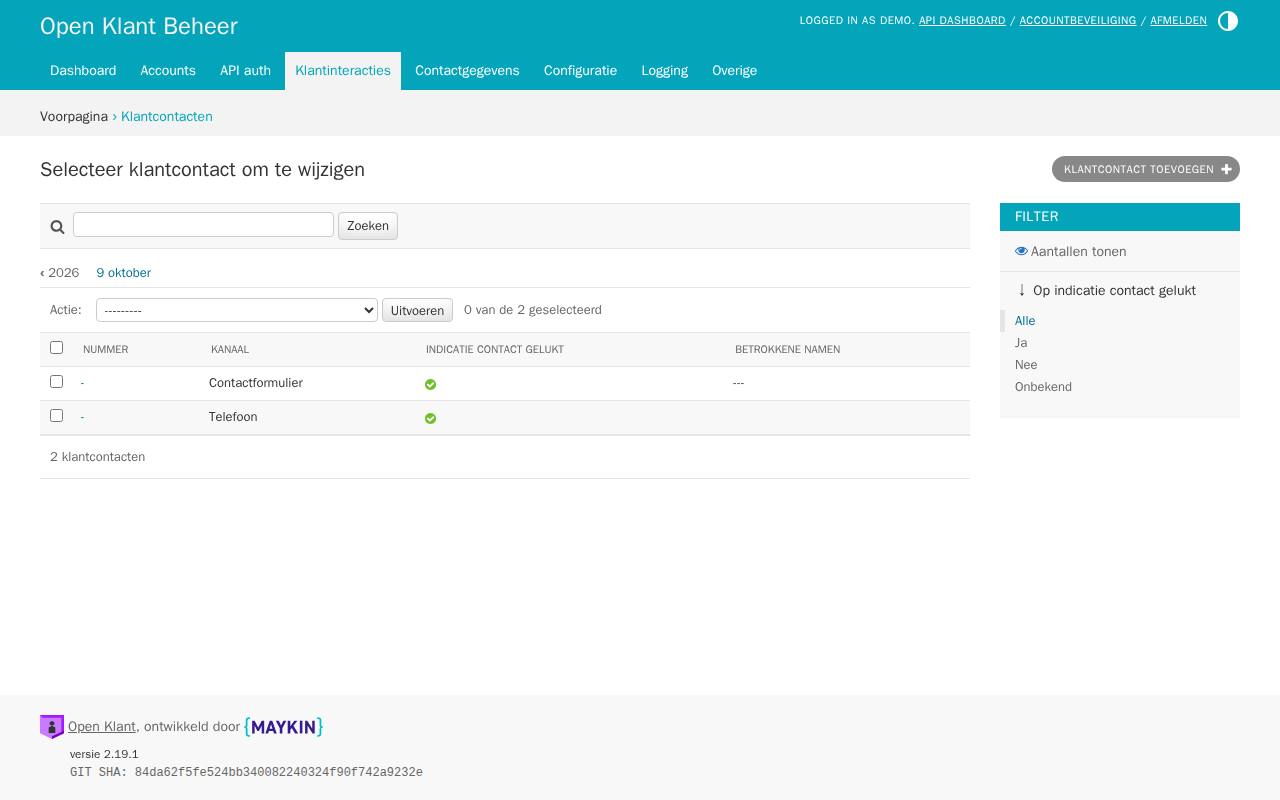Open the Overige menu
The image size is (1280, 800).
pos(734,71)
